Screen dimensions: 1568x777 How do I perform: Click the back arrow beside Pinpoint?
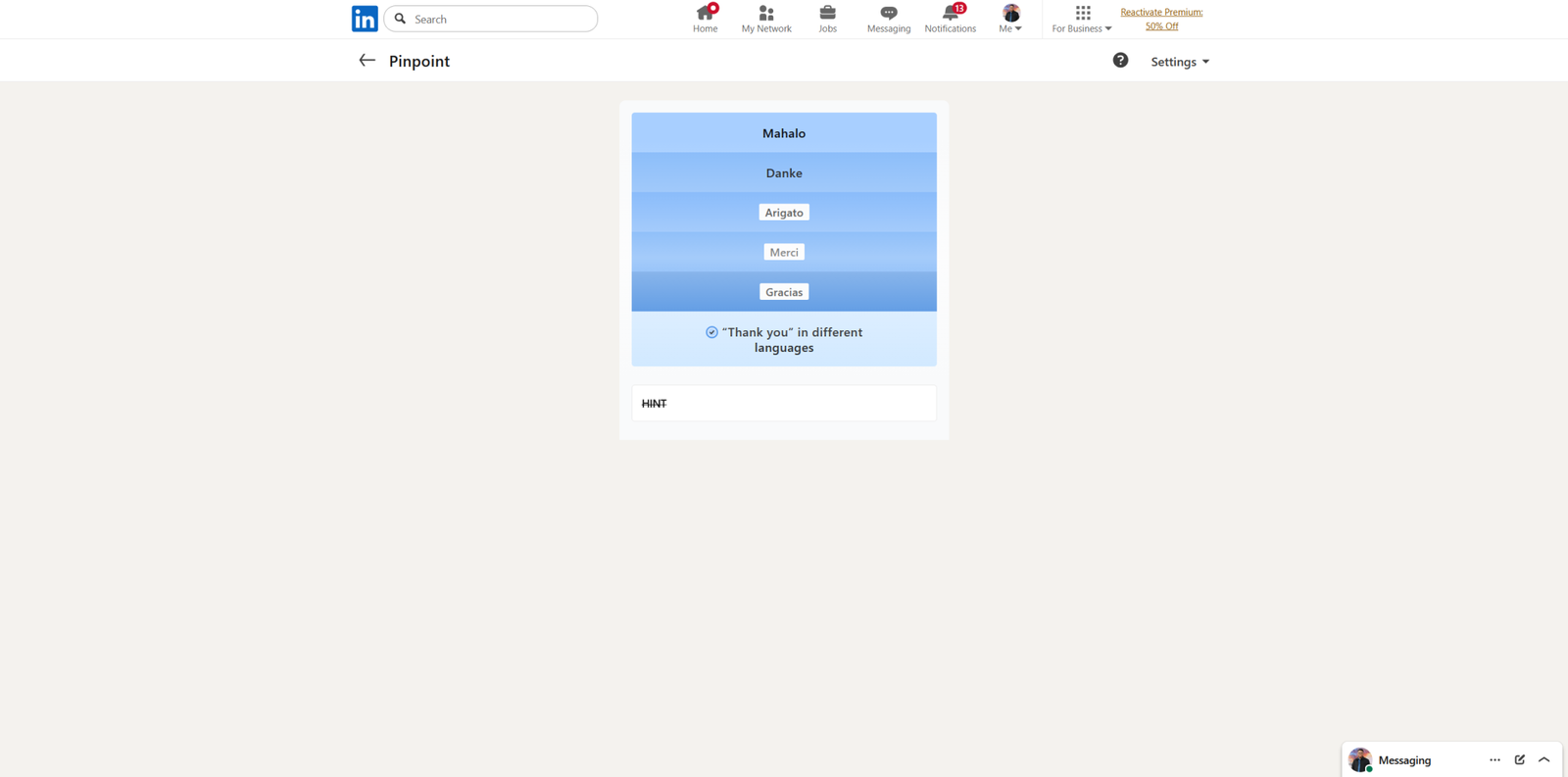click(367, 61)
